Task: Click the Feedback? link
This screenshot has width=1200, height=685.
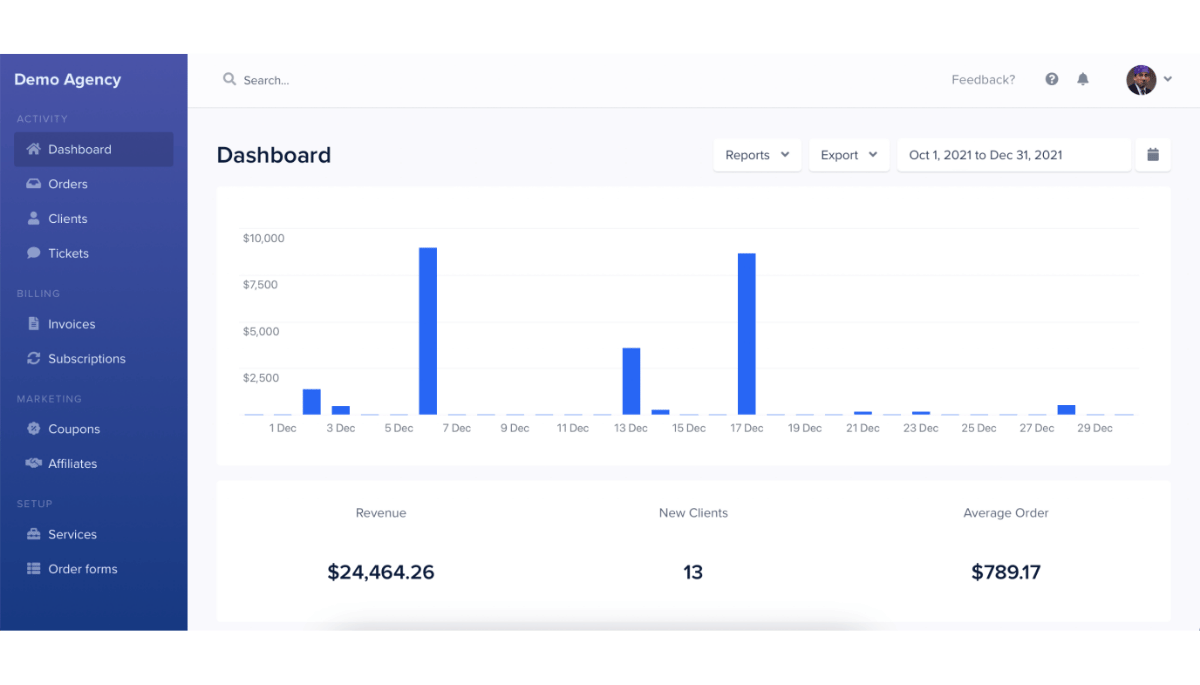Action: [983, 80]
